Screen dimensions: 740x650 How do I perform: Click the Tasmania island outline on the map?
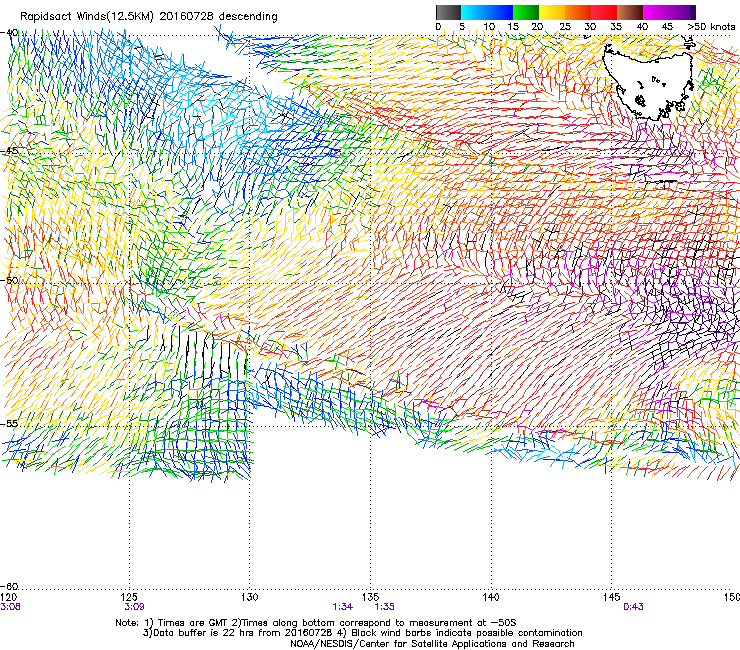(649, 80)
